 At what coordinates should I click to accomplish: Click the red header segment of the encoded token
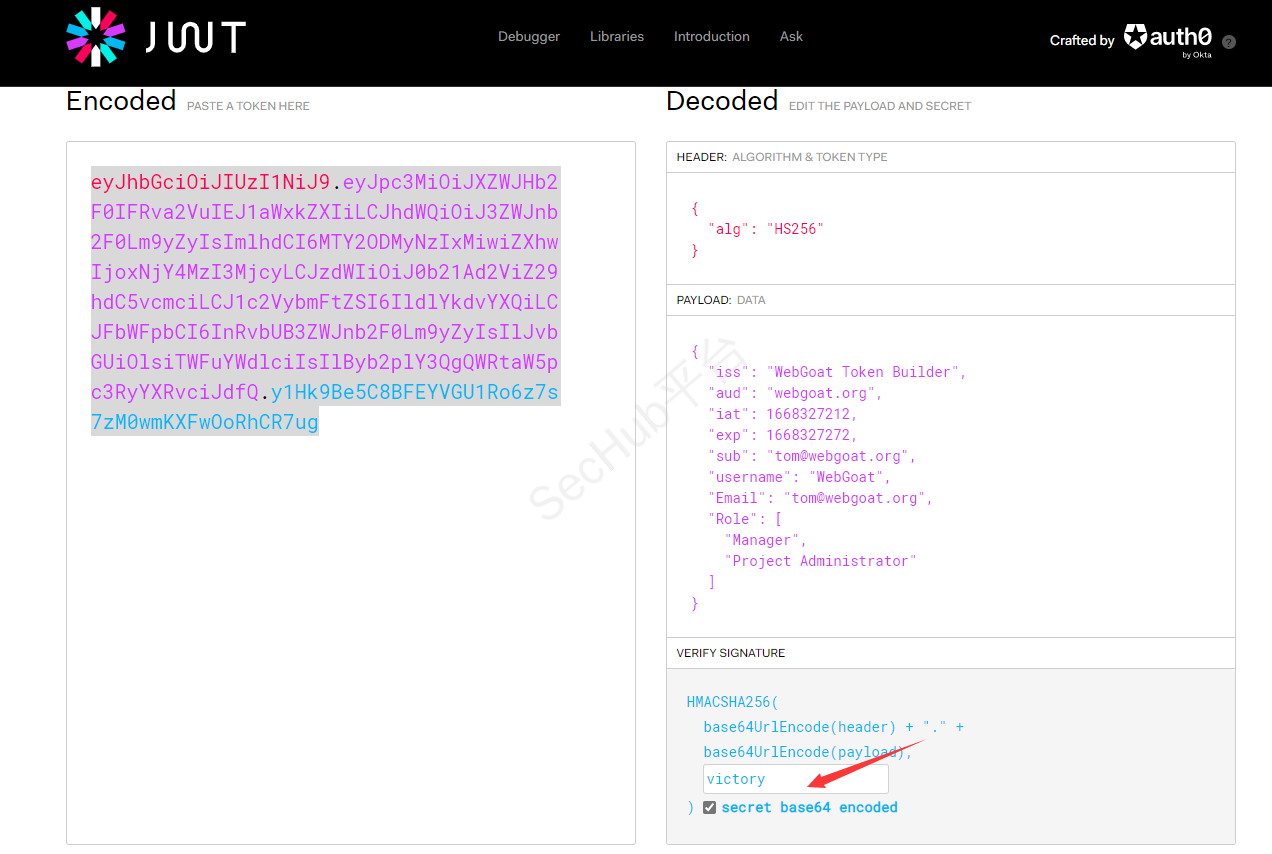[x=210, y=182]
